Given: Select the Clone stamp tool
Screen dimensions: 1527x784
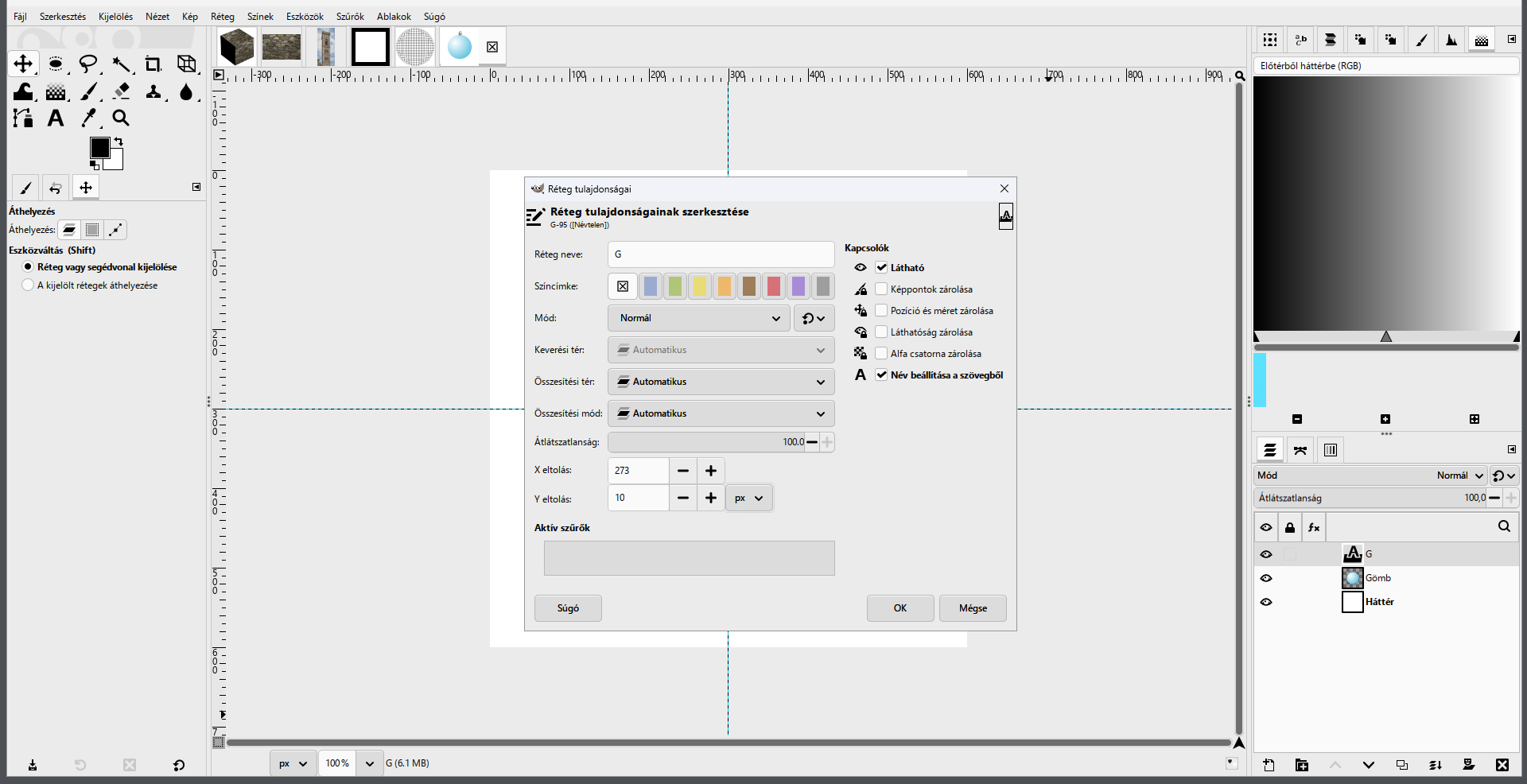Looking at the screenshot, I should pyautogui.click(x=153, y=91).
